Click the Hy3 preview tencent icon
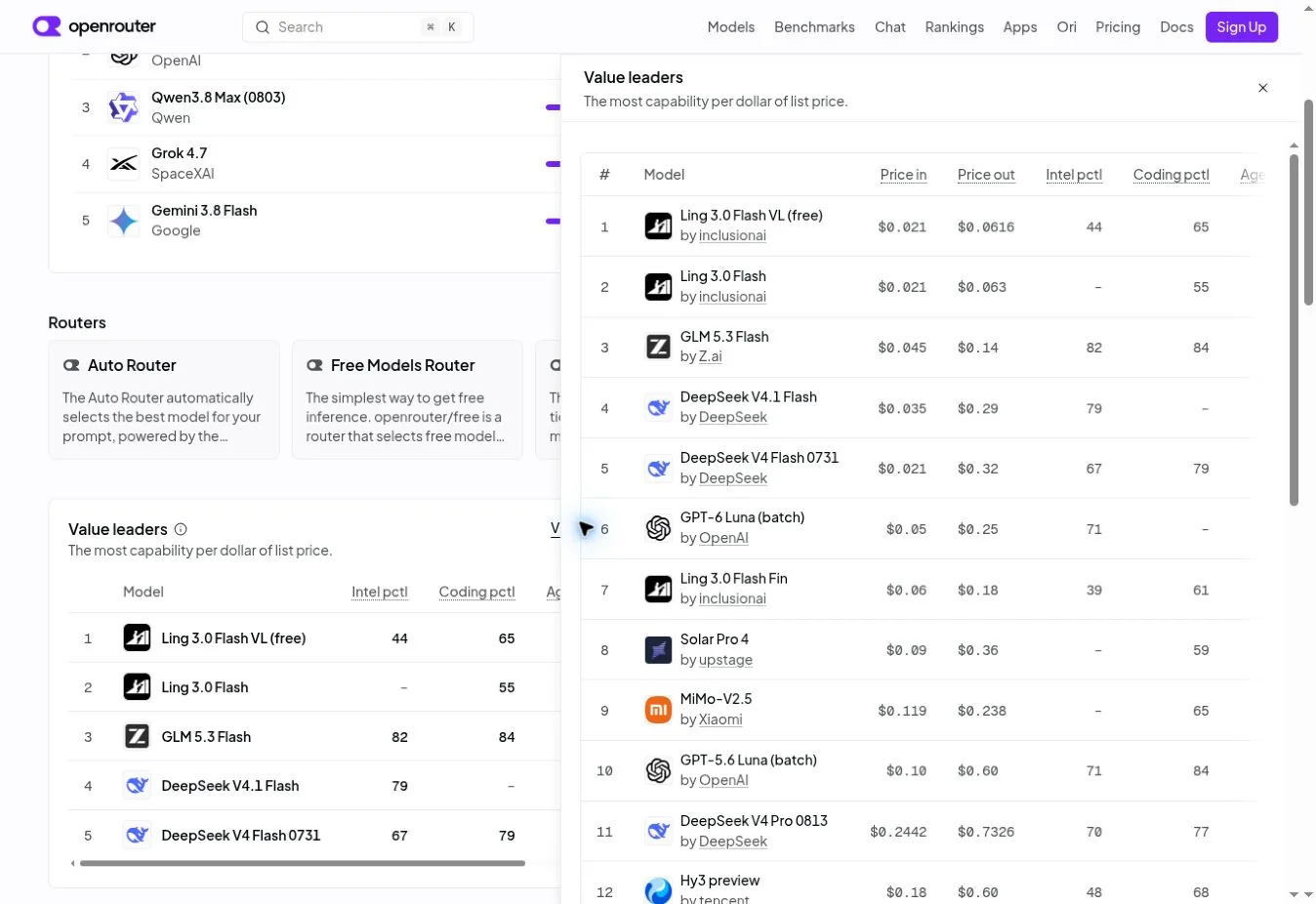Viewport: 1316px width, 904px height. point(658,890)
